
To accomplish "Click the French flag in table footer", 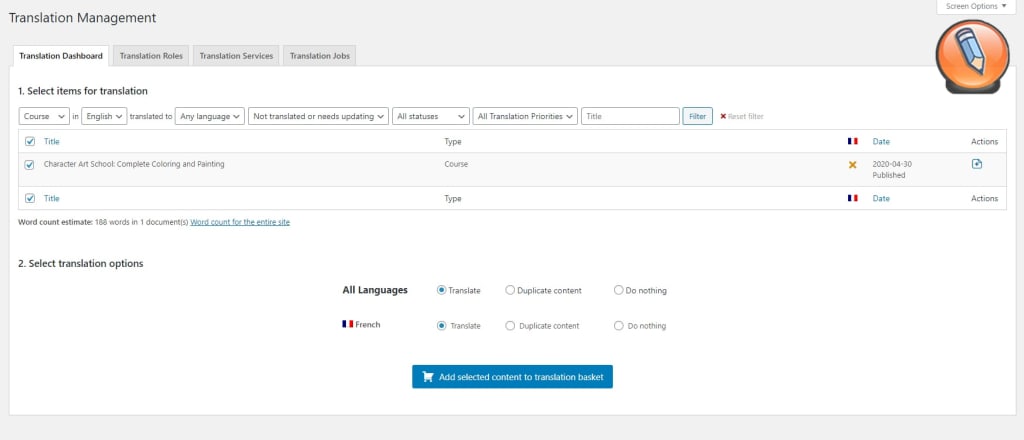I will click(852, 198).
